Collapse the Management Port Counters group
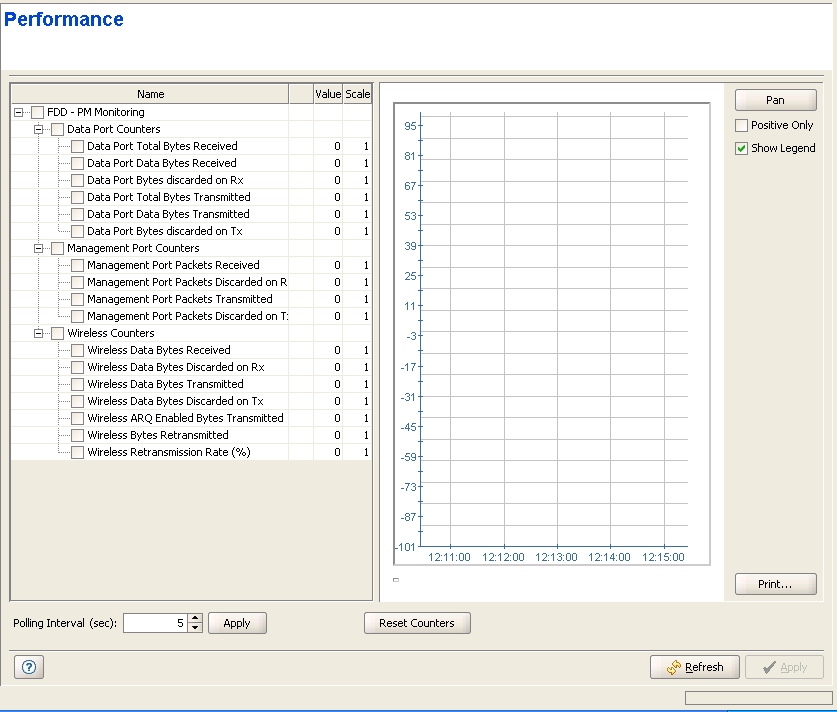 coord(39,249)
